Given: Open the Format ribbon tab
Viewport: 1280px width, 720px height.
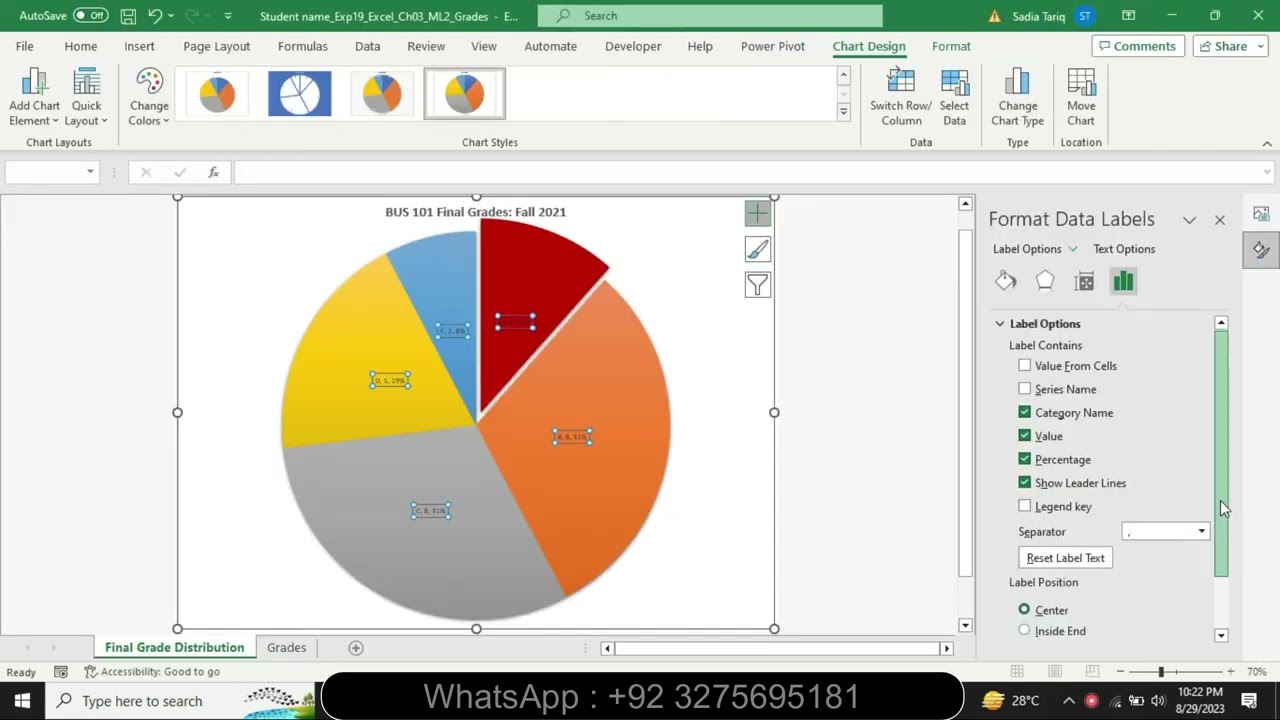Looking at the screenshot, I should point(951,46).
